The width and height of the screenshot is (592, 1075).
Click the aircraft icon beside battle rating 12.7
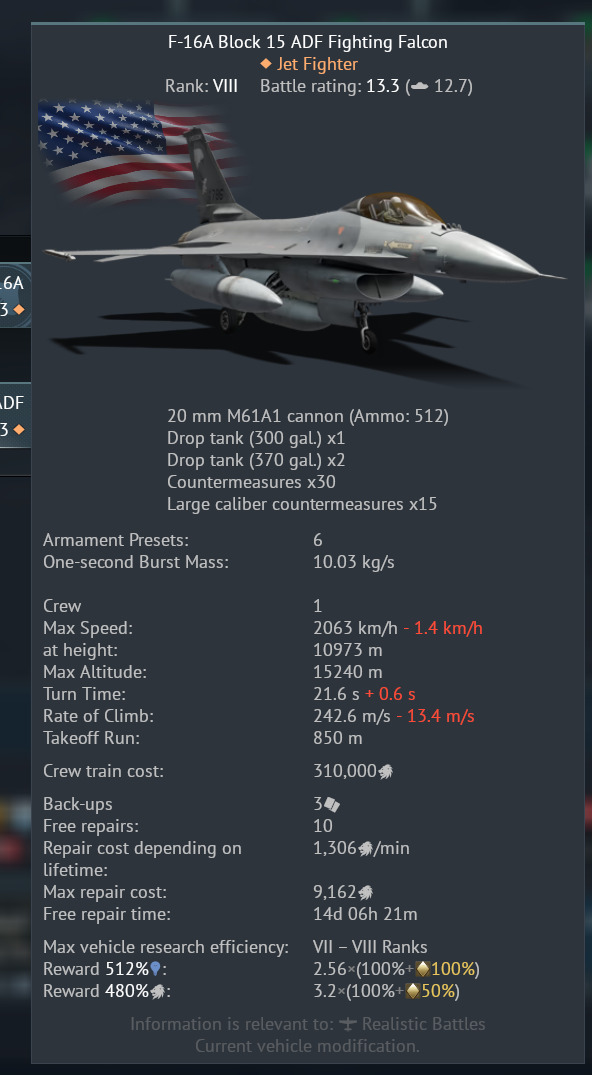click(x=419, y=86)
